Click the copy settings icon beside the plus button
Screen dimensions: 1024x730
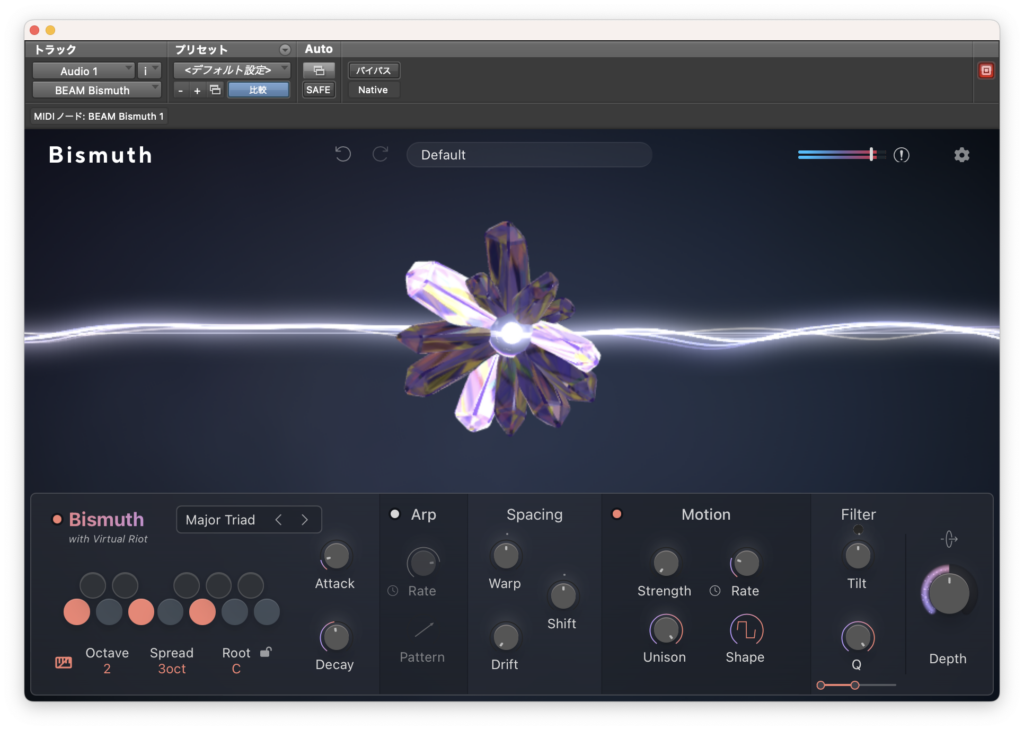pos(215,90)
